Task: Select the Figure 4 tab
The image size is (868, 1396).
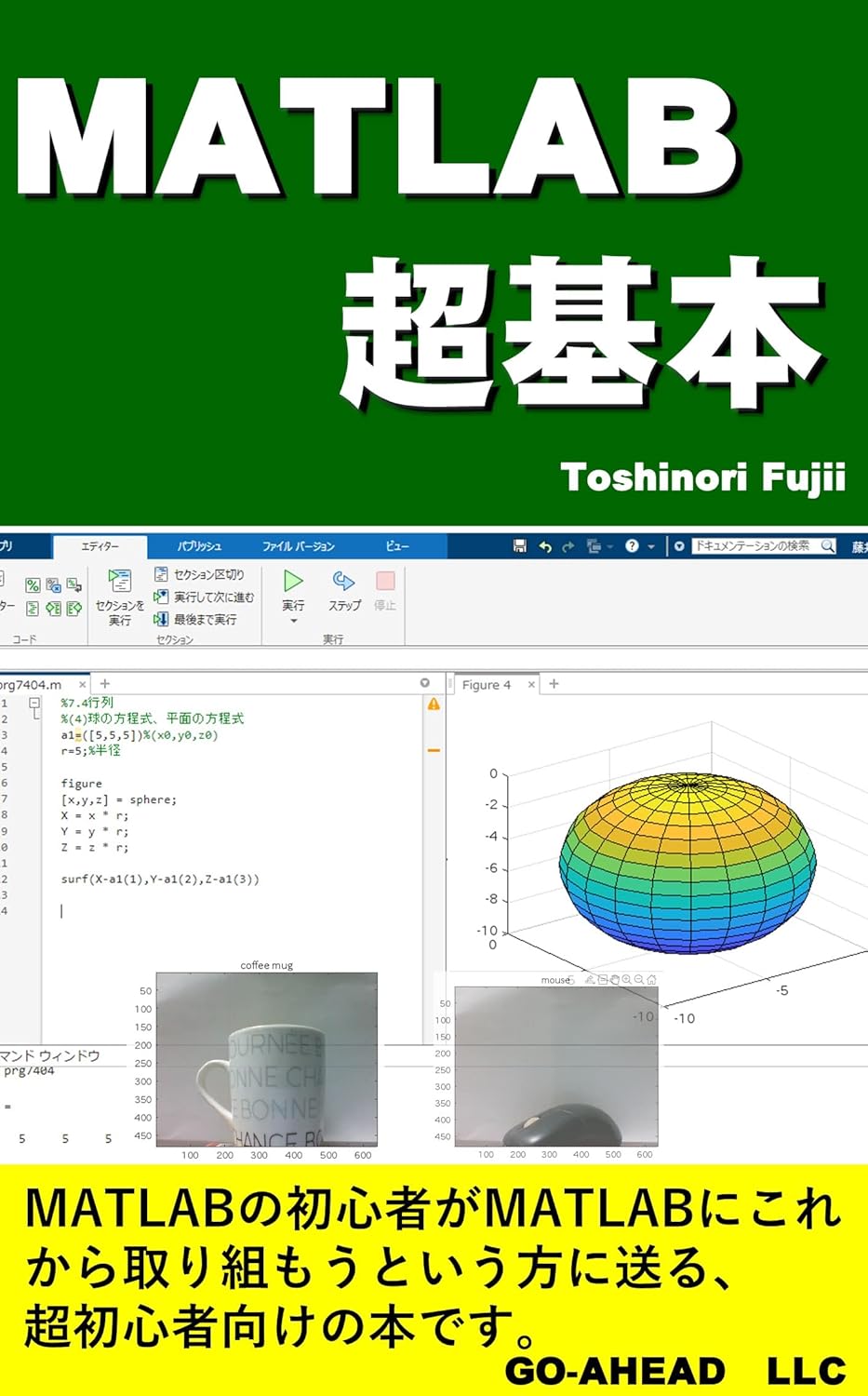Action: tap(487, 684)
